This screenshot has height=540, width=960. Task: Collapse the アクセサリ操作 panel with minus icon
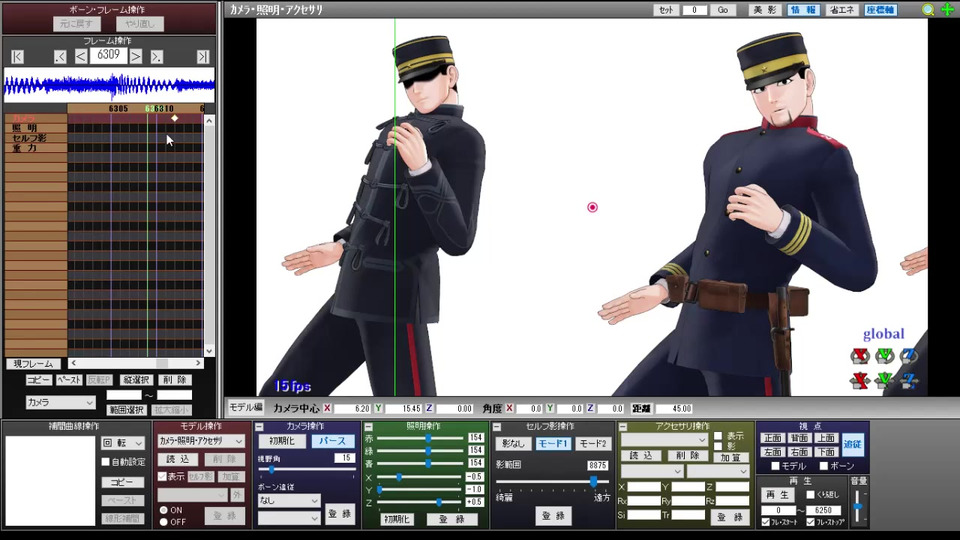(x=623, y=427)
